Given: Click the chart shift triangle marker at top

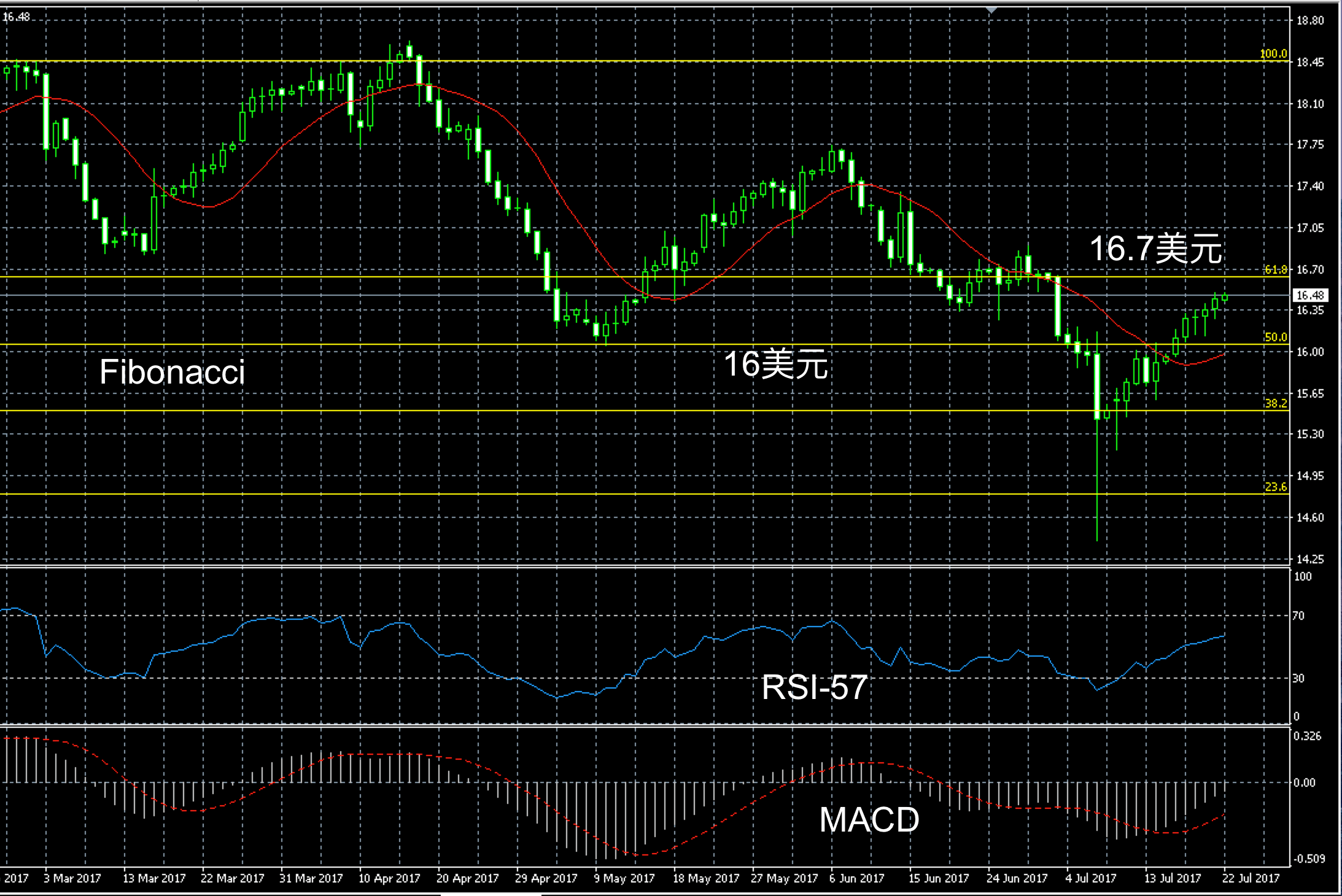Looking at the screenshot, I should tap(991, 10).
